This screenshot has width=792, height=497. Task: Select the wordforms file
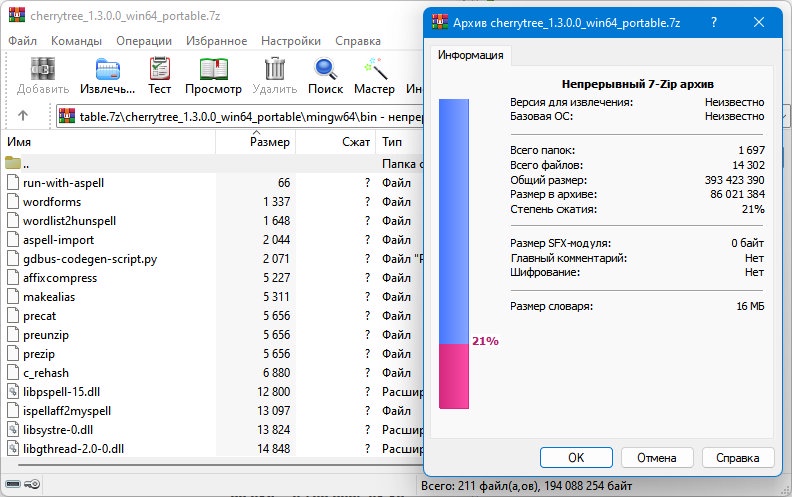[52, 202]
